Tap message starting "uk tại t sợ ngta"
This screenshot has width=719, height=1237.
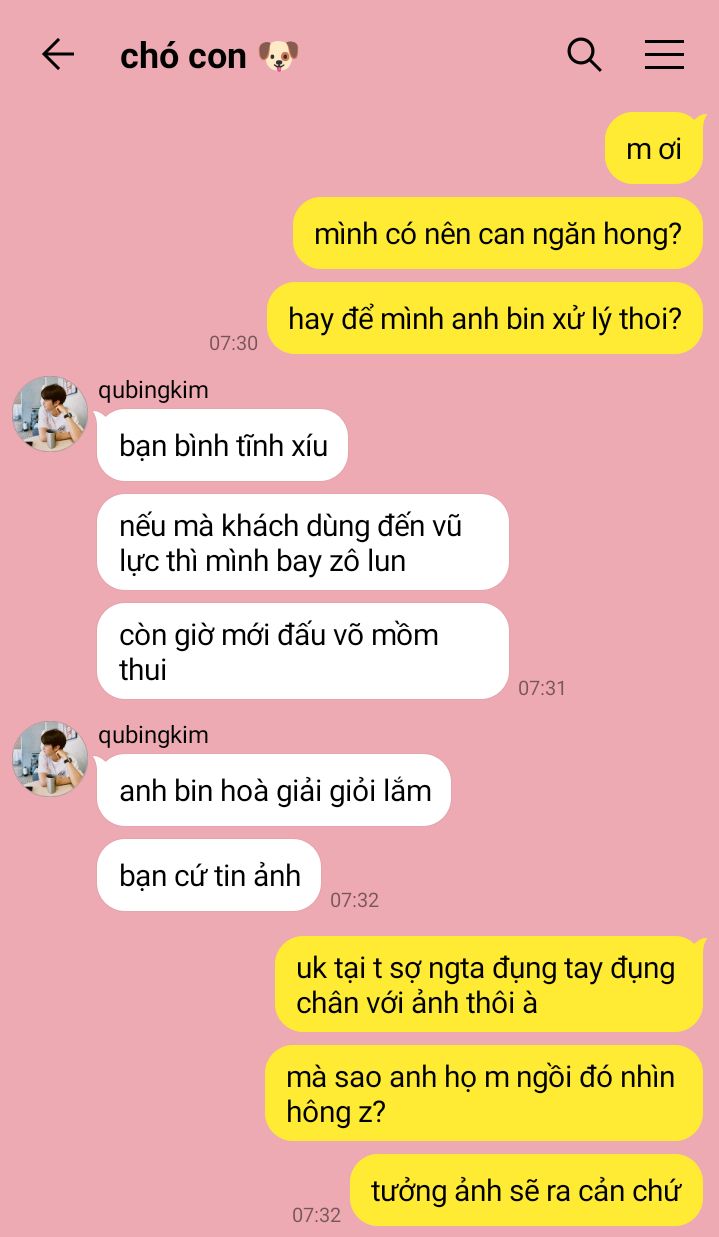coord(489,984)
